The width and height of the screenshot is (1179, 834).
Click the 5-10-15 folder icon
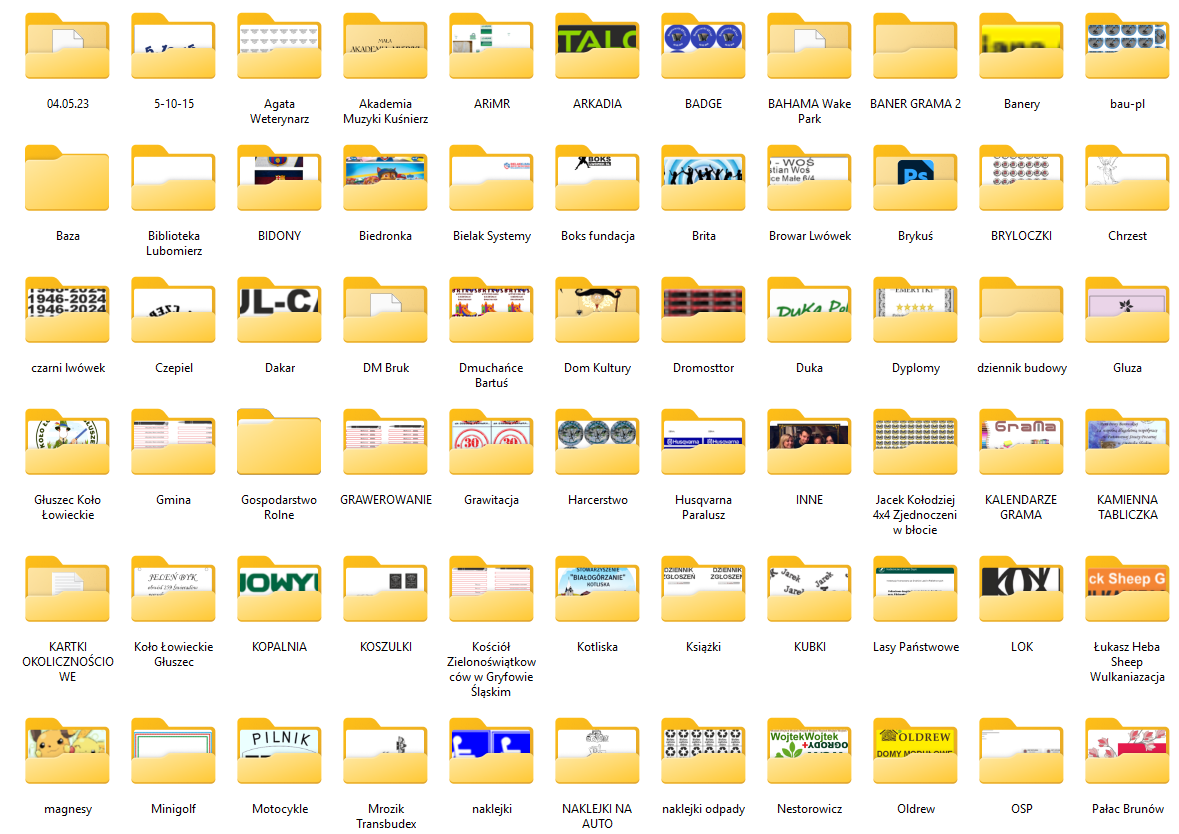(x=173, y=46)
